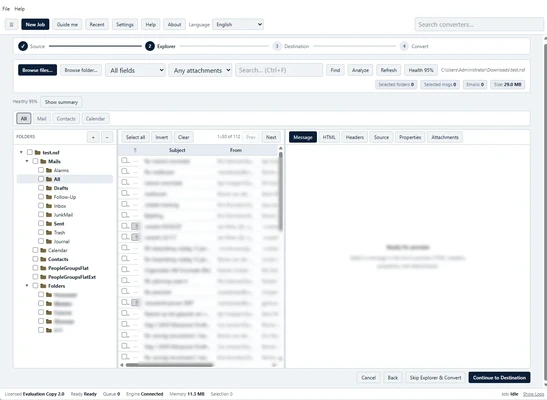Open the File menu

click(x=6, y=9)
